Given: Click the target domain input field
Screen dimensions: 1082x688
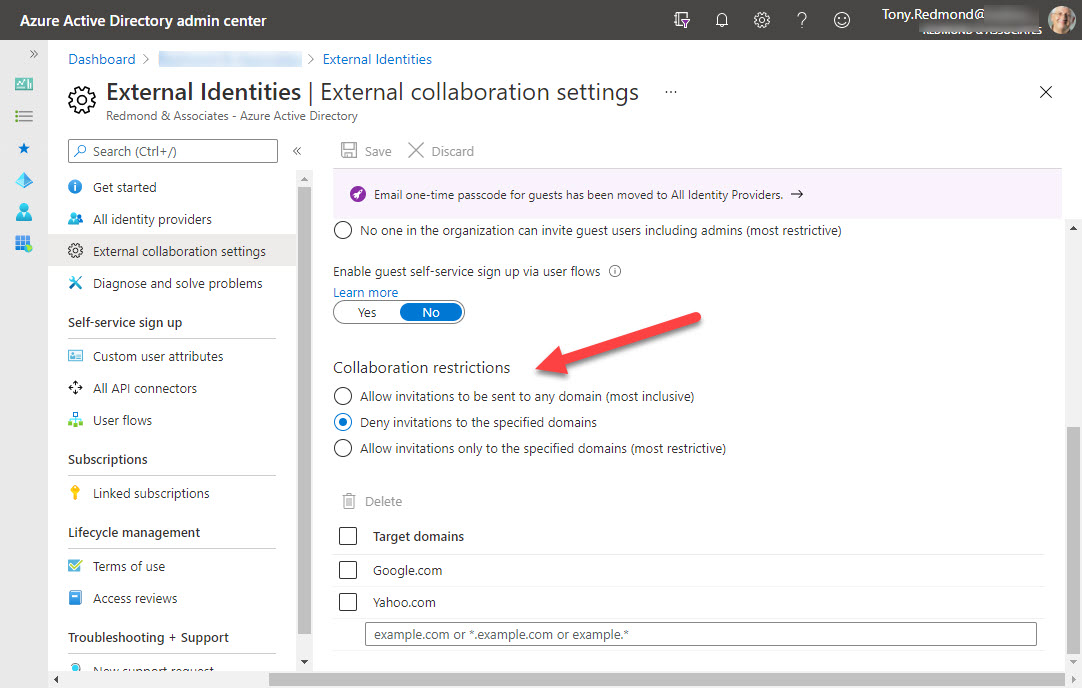Looking at the screenshot, I should coord(700,634).
